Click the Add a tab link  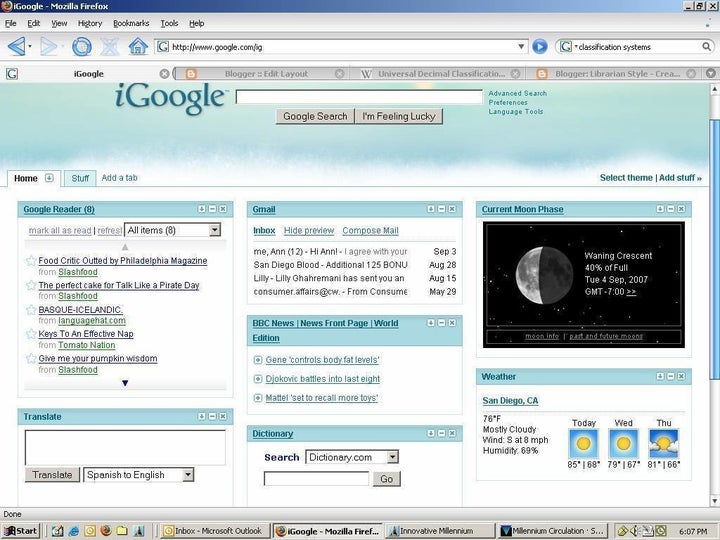pos(119,178)
